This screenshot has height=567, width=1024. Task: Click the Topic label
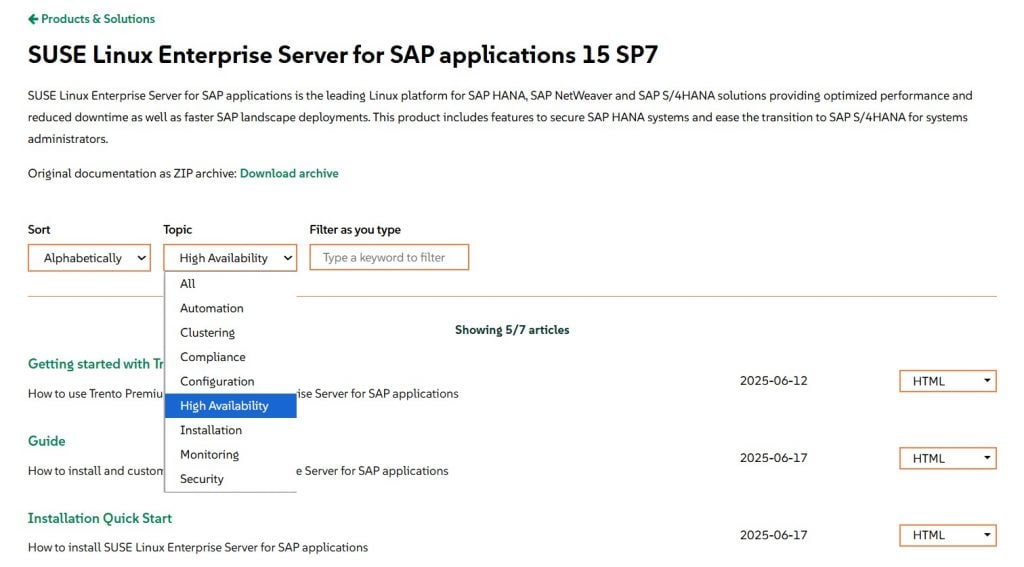pyautogui.click(x=177, y=229)
